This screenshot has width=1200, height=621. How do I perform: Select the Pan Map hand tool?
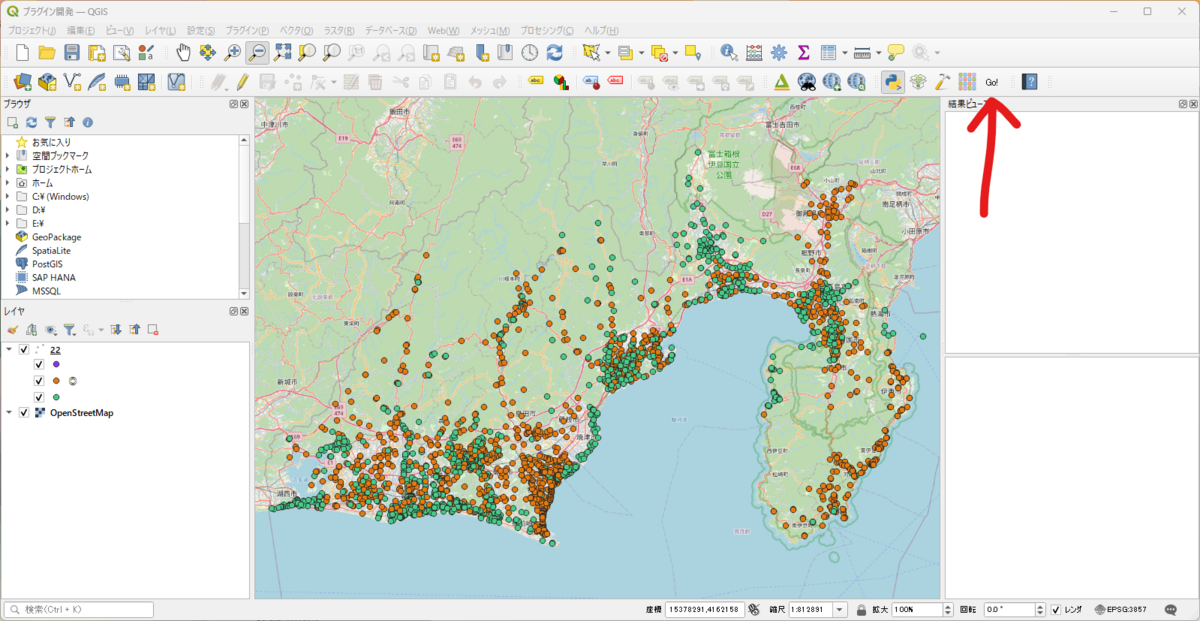pos(183,52)
